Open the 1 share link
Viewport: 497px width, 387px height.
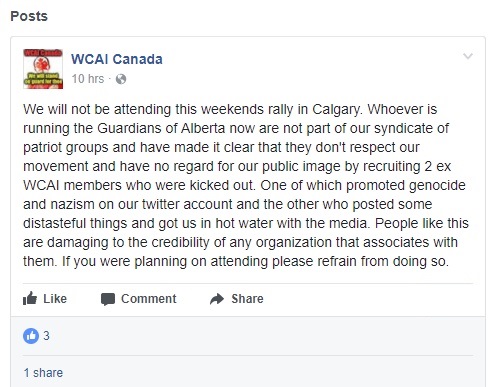[x=43, y=373]
